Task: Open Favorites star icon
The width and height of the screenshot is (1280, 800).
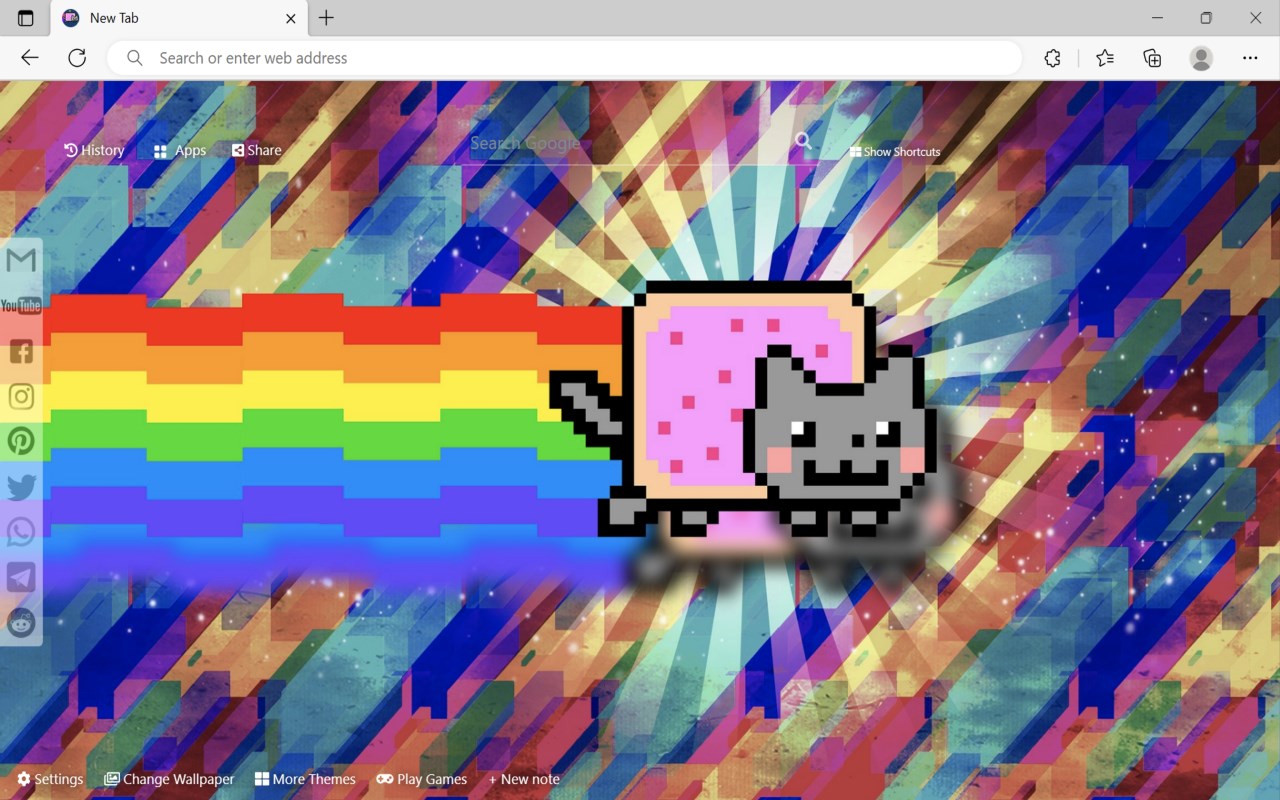Action: coord(1104,58)
